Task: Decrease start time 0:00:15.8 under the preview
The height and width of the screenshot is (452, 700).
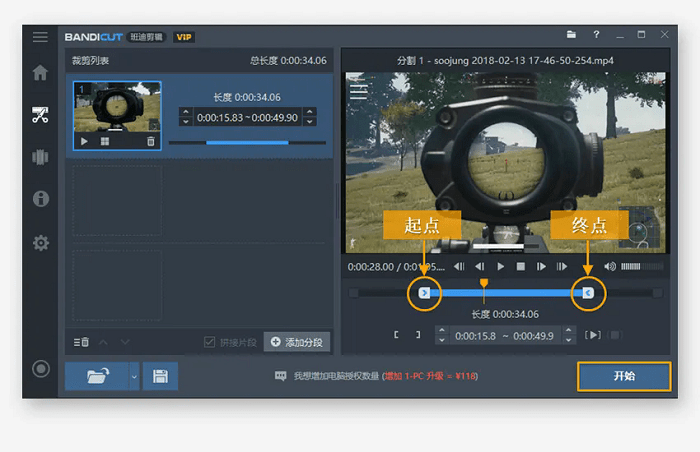Action: click(442, 340)
